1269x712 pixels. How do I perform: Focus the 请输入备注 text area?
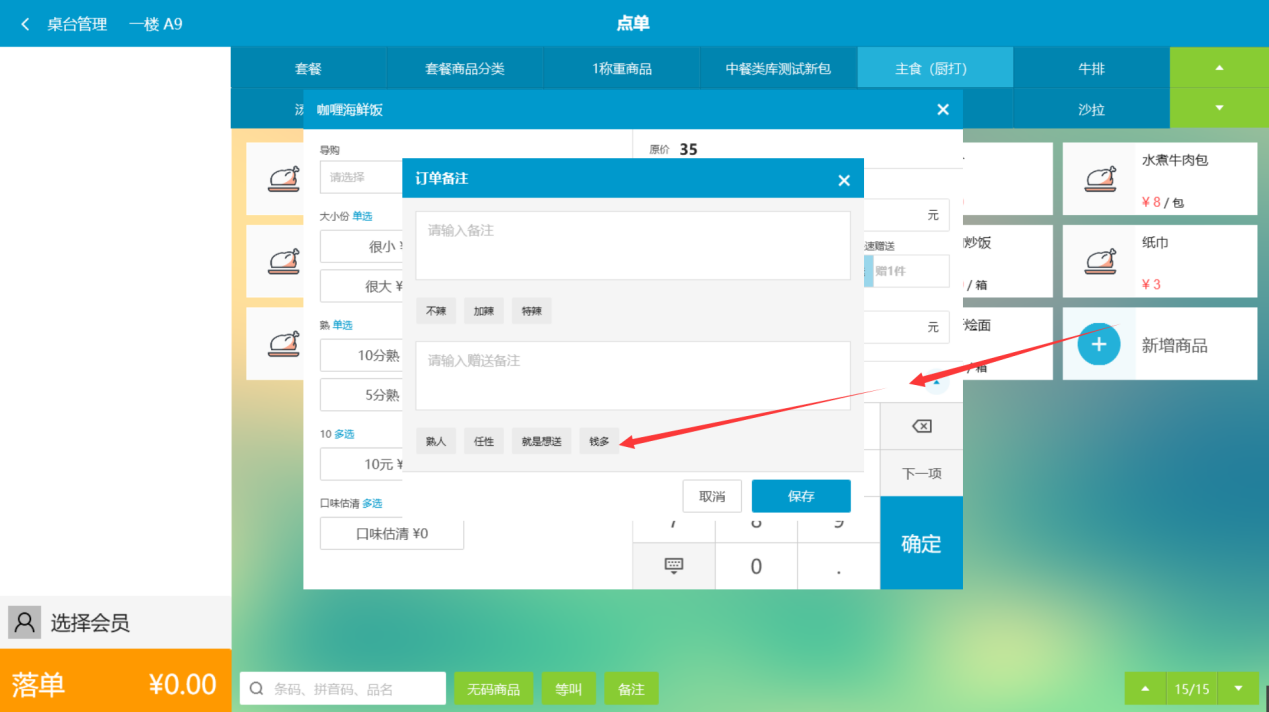[x=633, y=245]
